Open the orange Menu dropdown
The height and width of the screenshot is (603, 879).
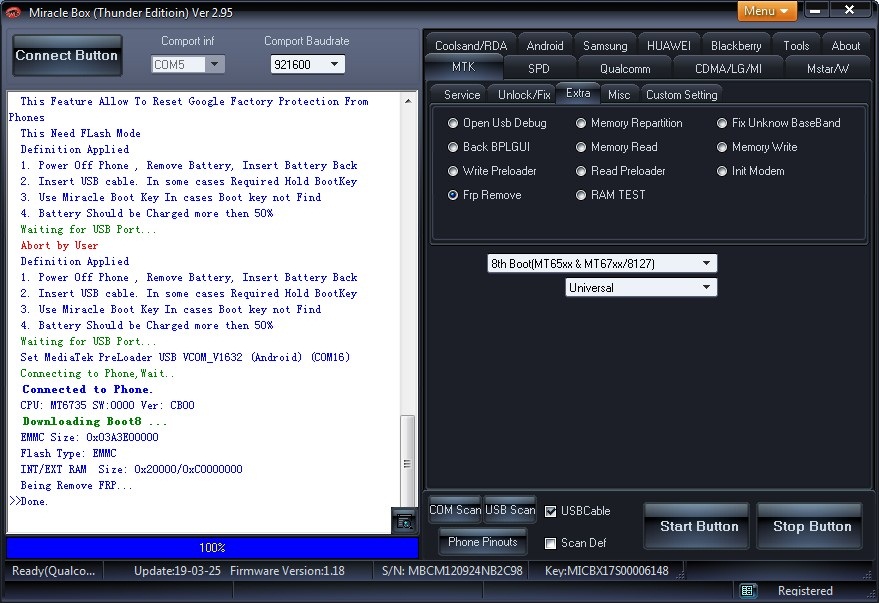(766, 11)
